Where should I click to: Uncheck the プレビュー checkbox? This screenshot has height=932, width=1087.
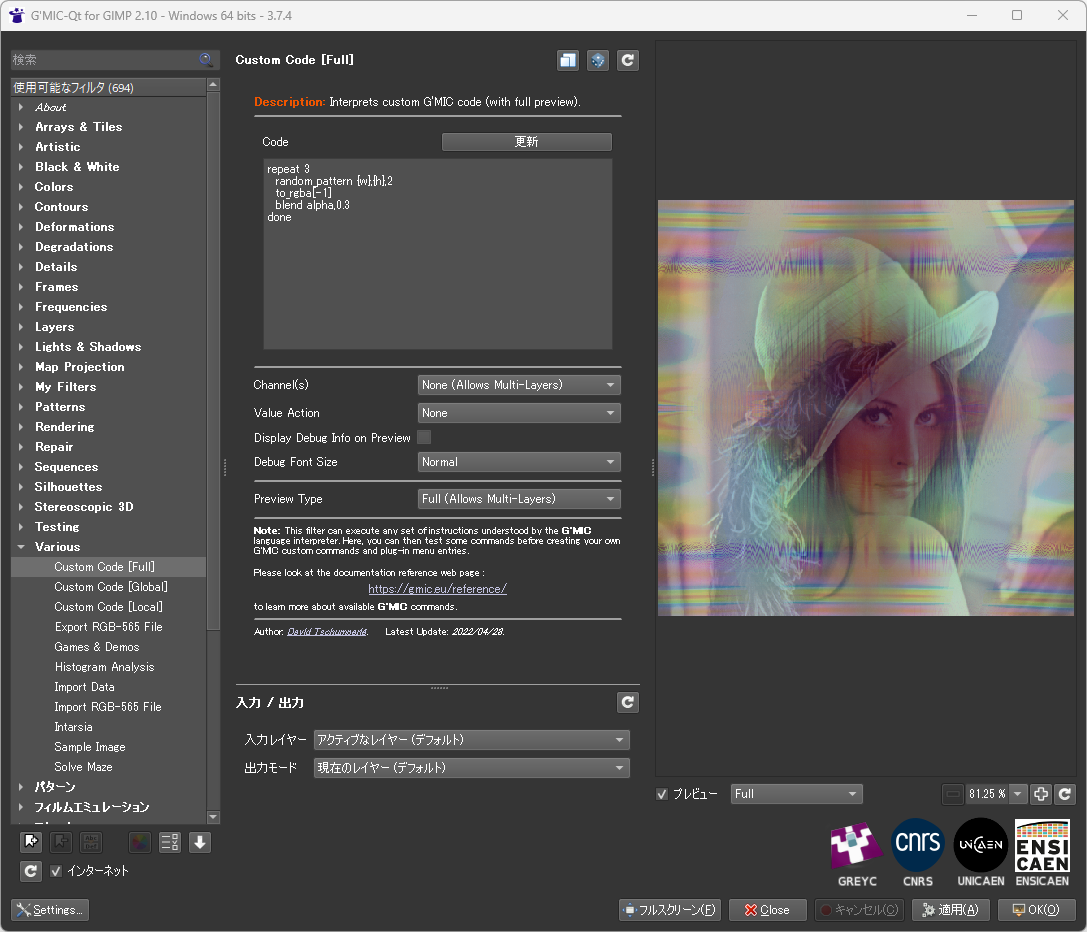tap(662, 794)
